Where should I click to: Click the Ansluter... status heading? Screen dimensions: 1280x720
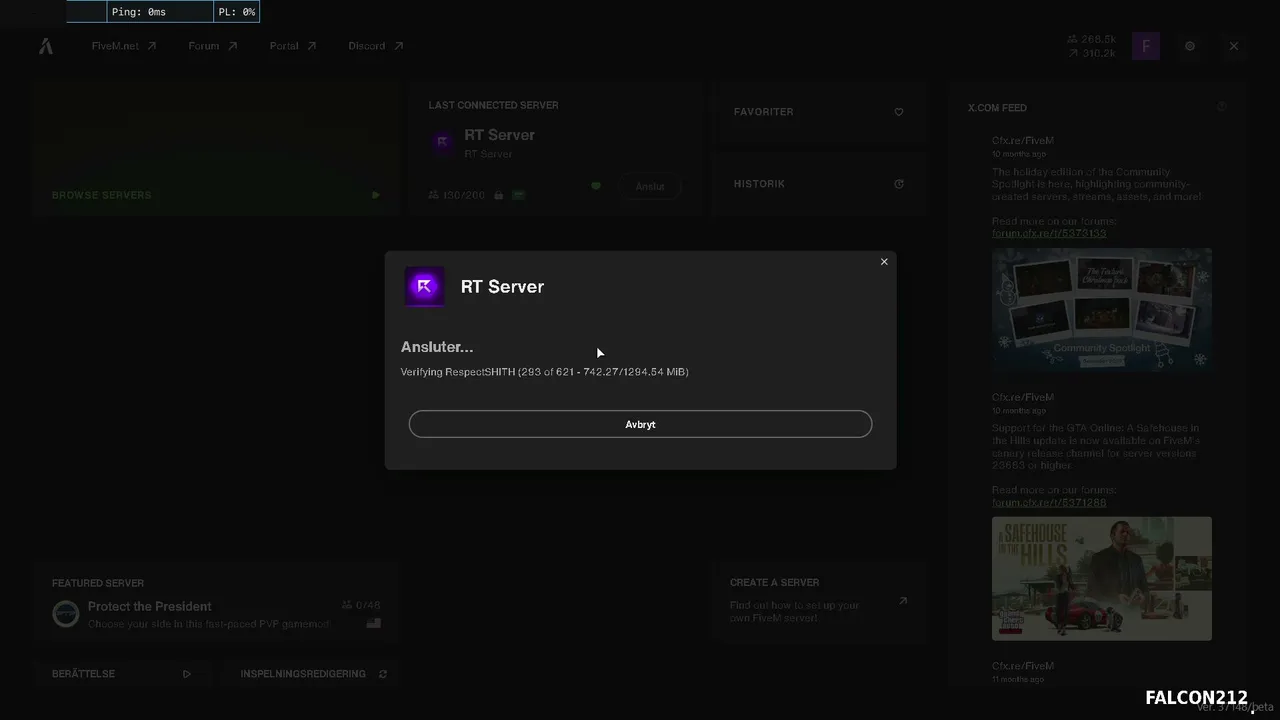tap(437, 347)
